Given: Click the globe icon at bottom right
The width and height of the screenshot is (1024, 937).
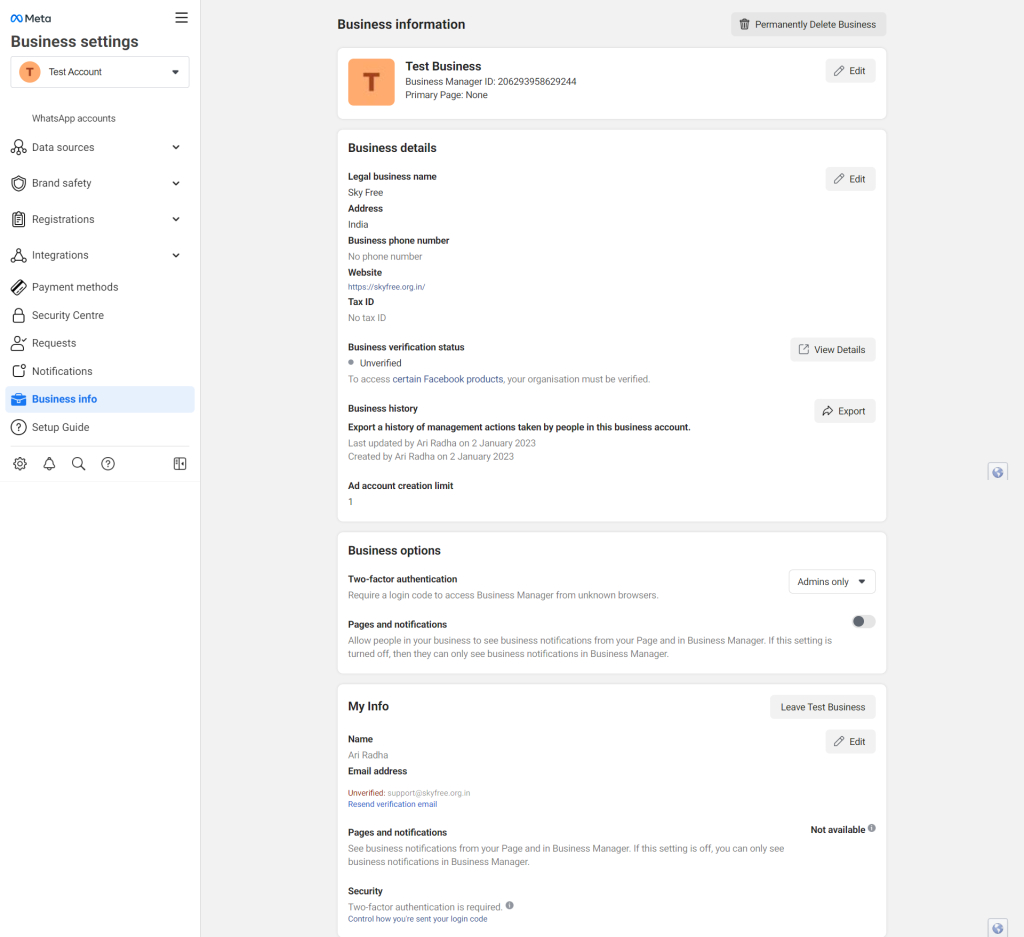Looking at the screenshot, I should click(997, 929).
